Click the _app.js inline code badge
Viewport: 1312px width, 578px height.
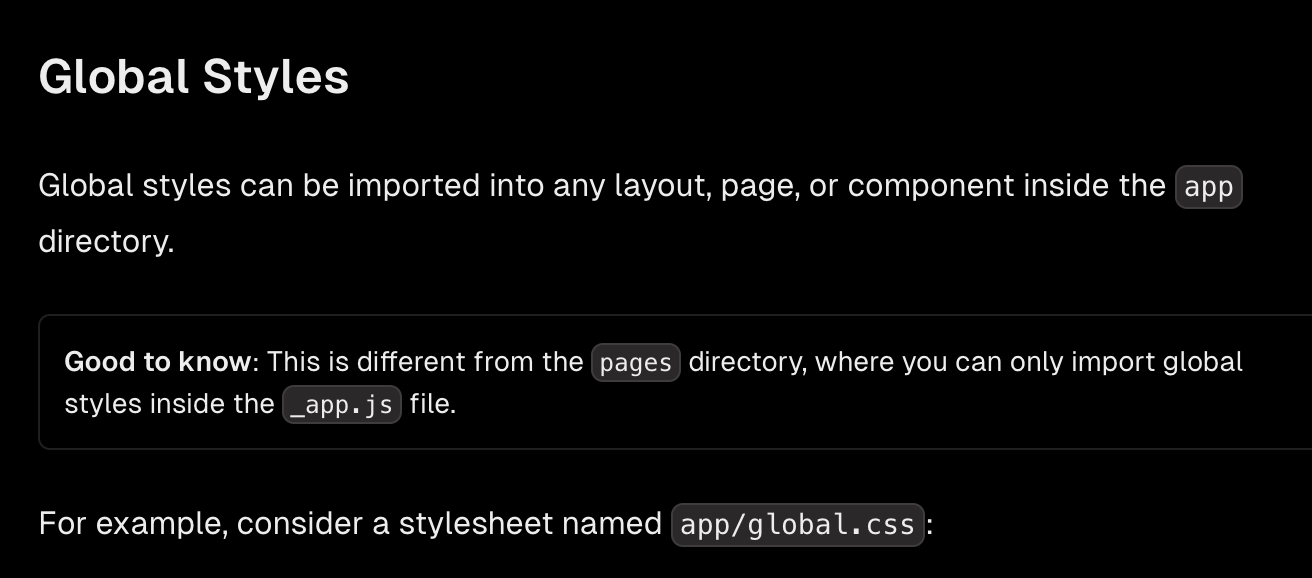pyautogui.click(x=342, y=405)
